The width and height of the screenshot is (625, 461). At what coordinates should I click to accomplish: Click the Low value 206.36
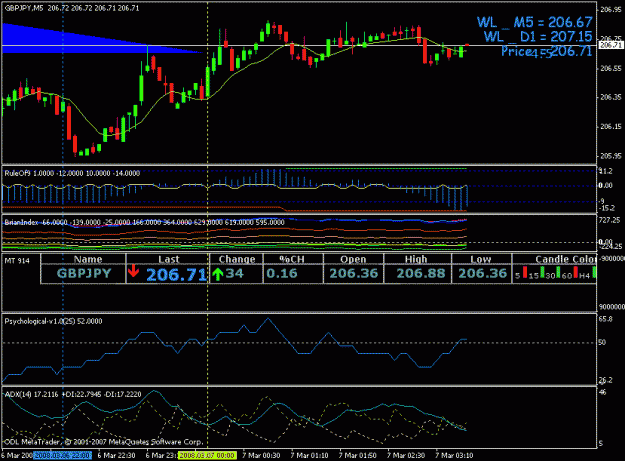pos(482,273)
